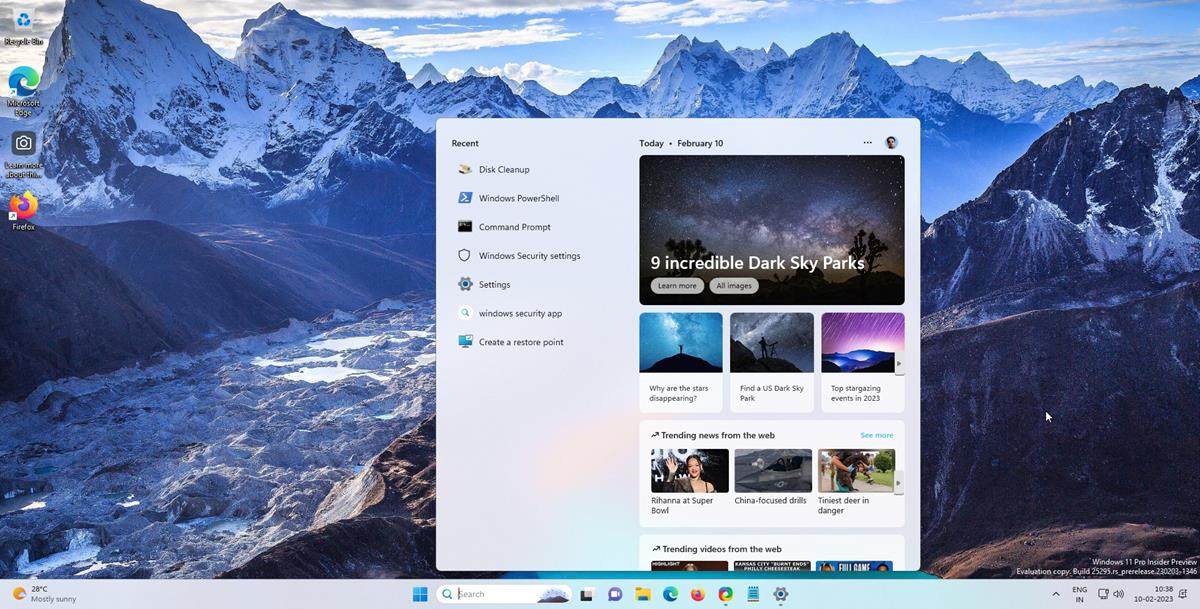
Task: Click Learn more on the Dark Sky Parks banner
Action: pyautogui.click(x=676, y=285)
